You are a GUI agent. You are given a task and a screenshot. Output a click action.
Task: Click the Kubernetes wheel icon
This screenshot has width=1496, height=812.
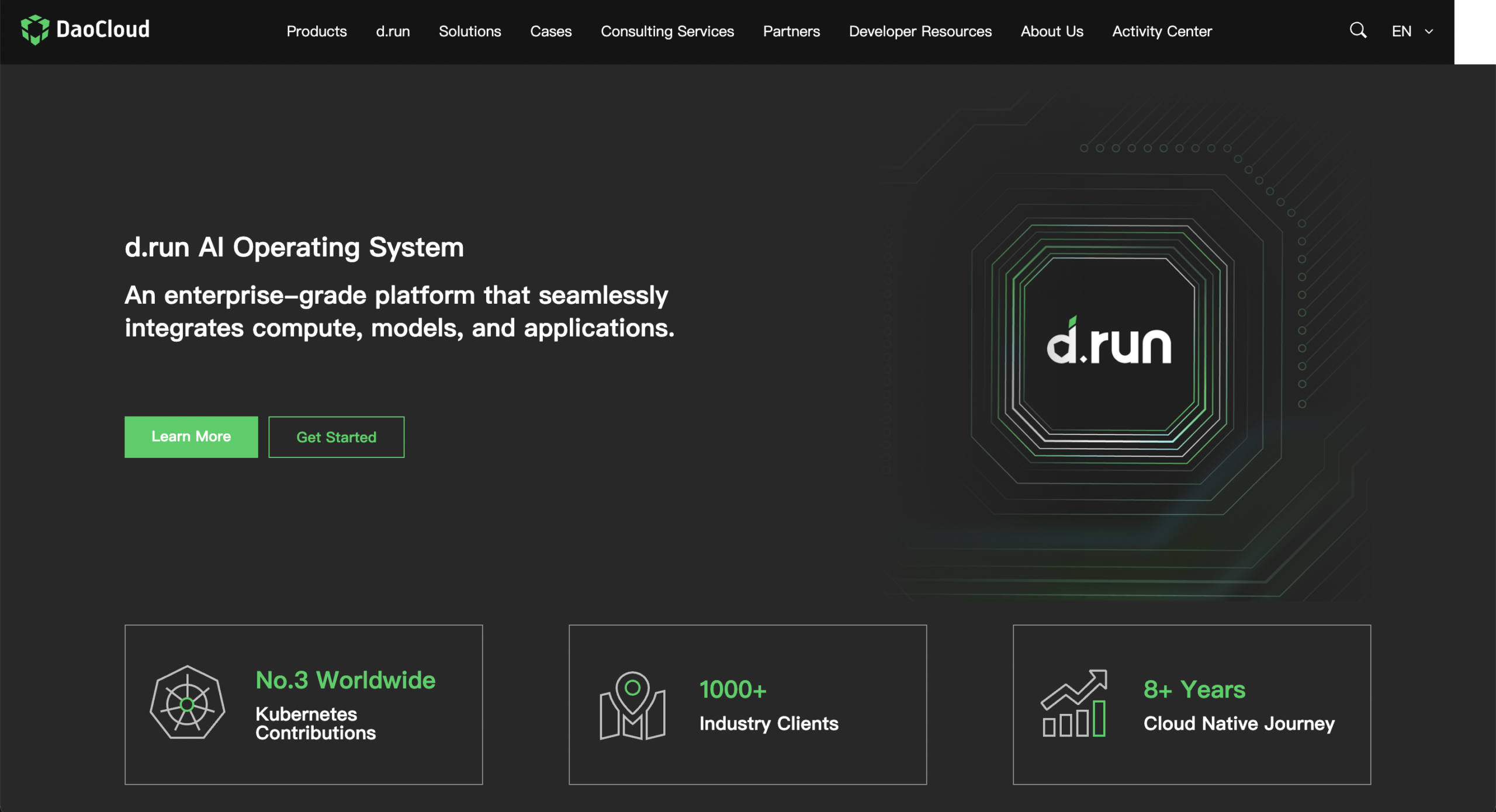tap(187, 703)
